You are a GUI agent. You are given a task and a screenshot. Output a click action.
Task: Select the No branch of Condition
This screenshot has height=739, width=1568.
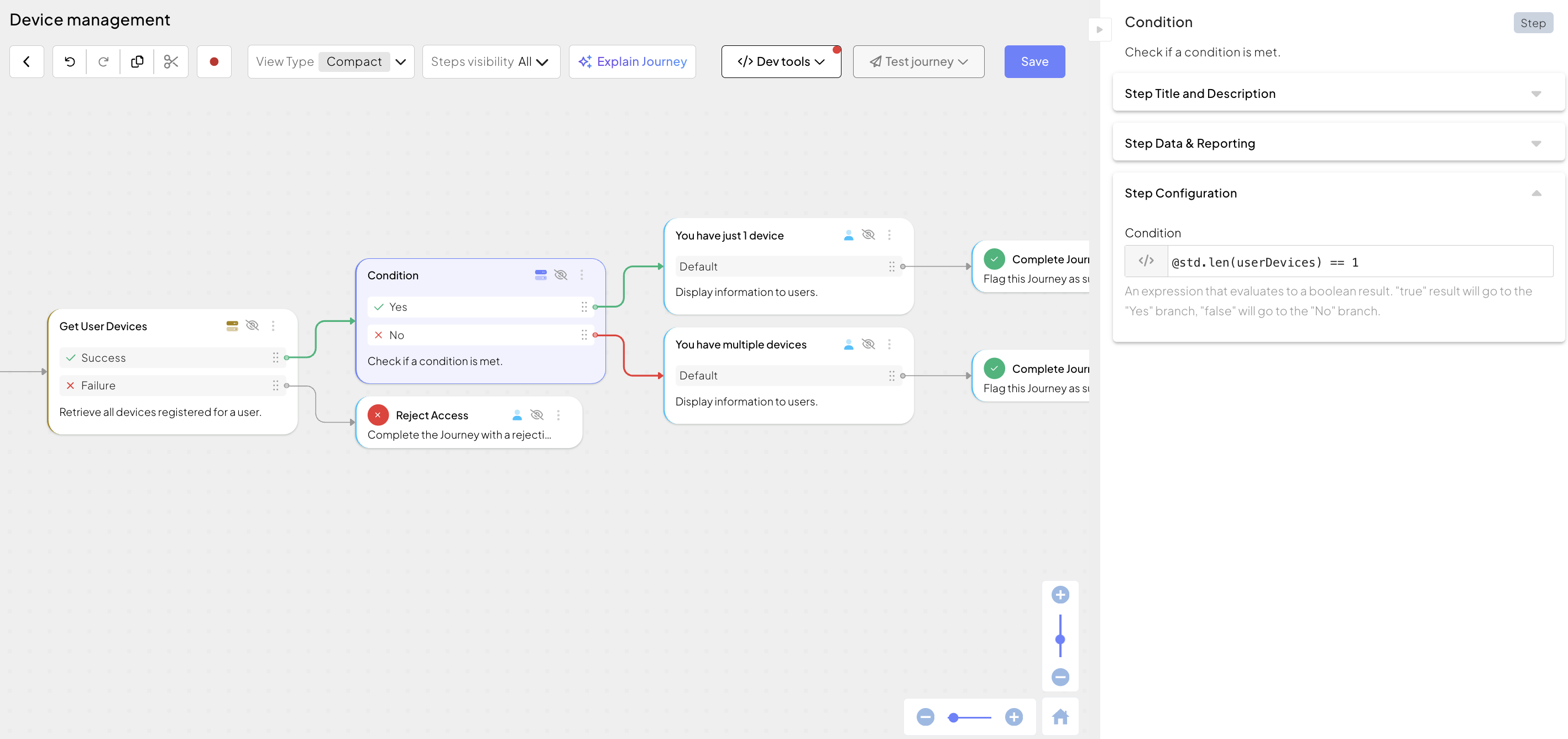click(x=480, y=335)
